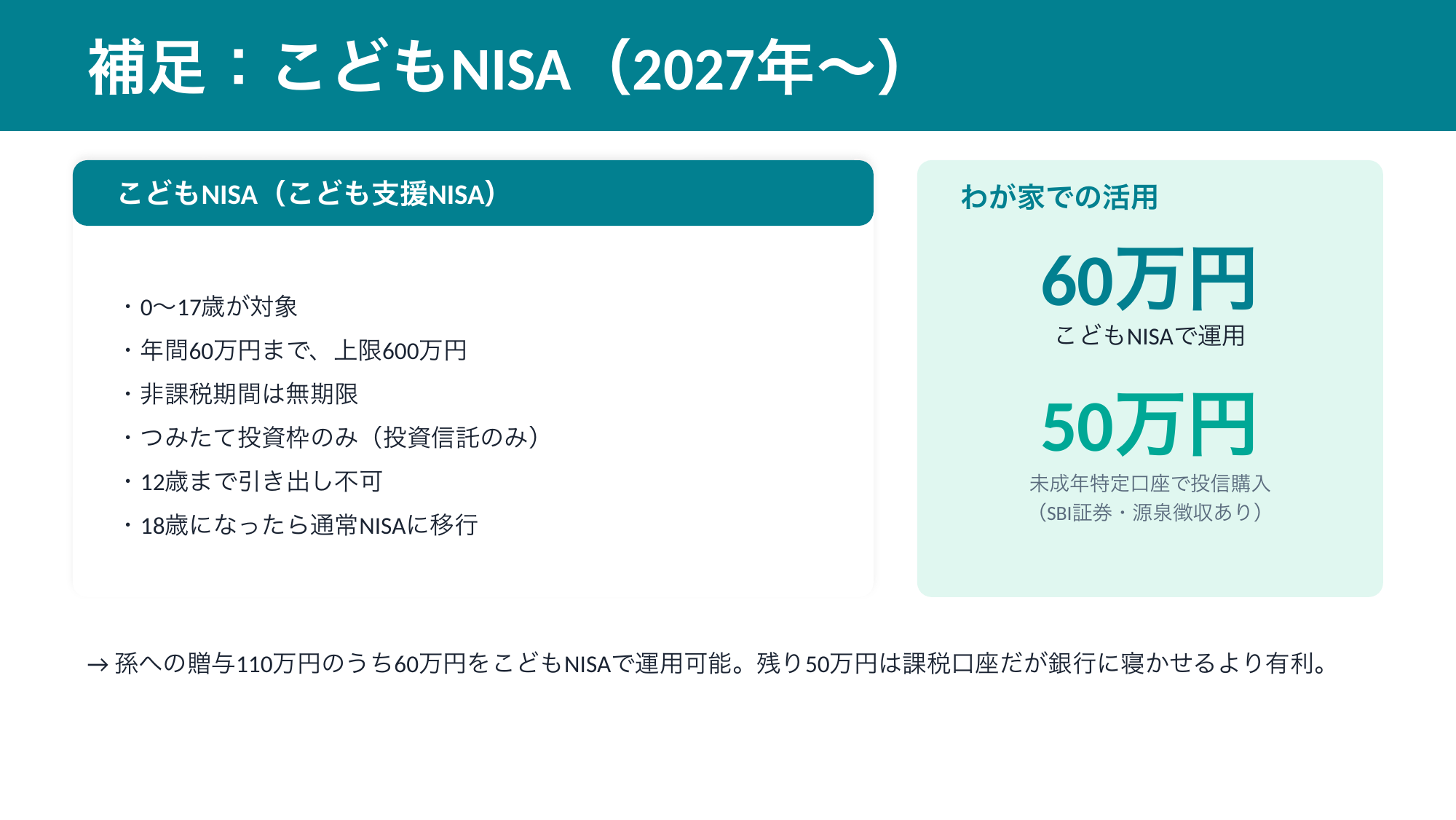This screenshot has width=1456, height=820.
Task: Click the 上限600万円 text in the bullet list
Action: [400, 351]
